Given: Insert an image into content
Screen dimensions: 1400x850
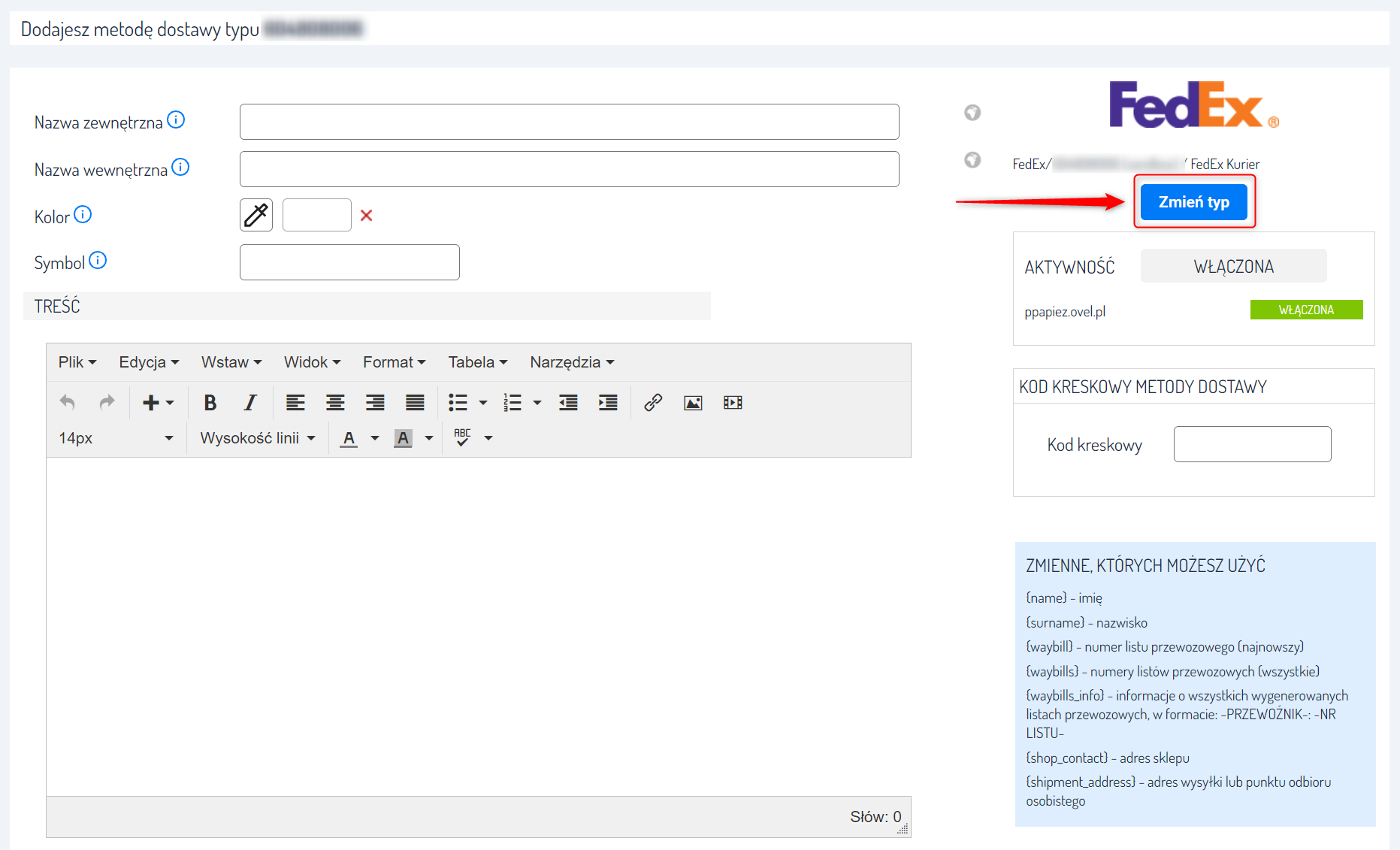Looking at the screenshot, I should tap(693, 403).
